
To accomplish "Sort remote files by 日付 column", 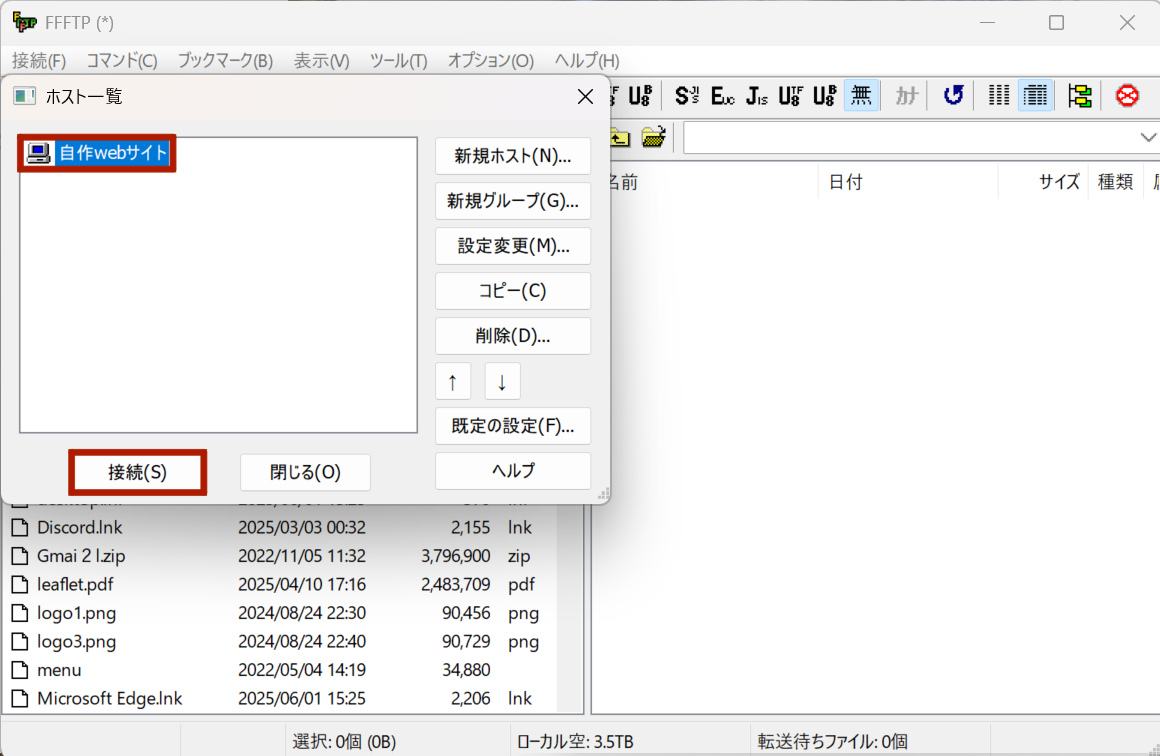I will 845,182.
